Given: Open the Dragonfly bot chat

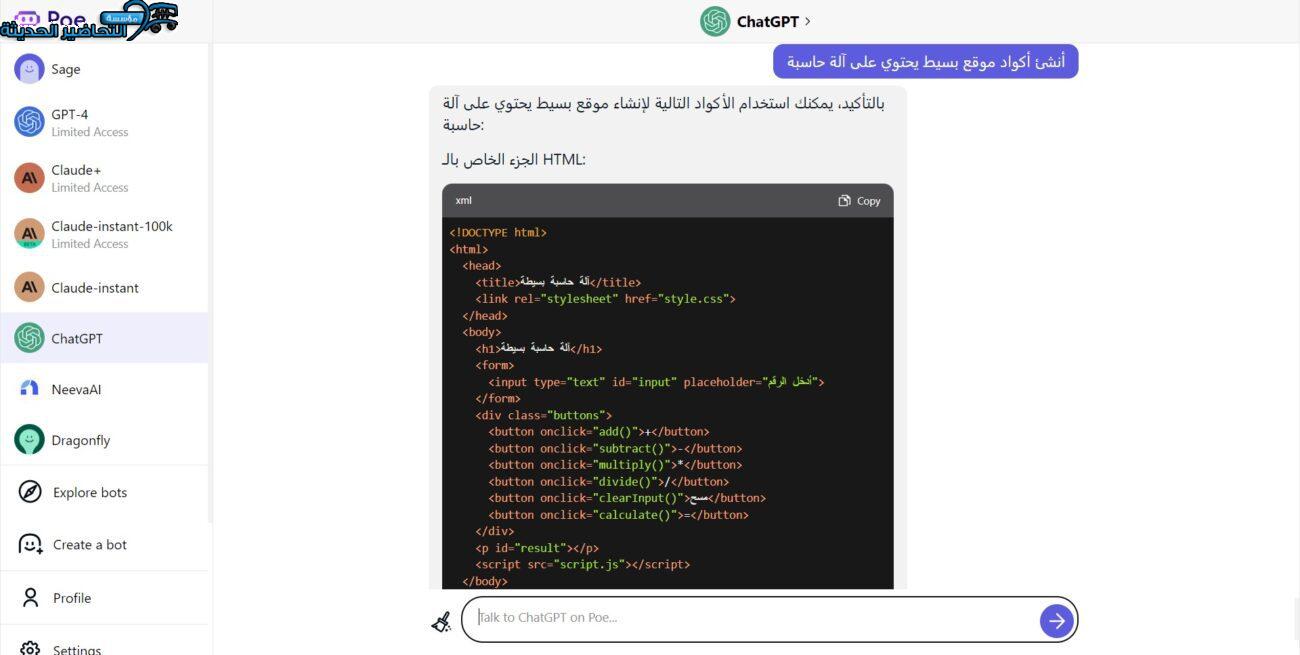Looking at the screenshot, I should 80,440.
